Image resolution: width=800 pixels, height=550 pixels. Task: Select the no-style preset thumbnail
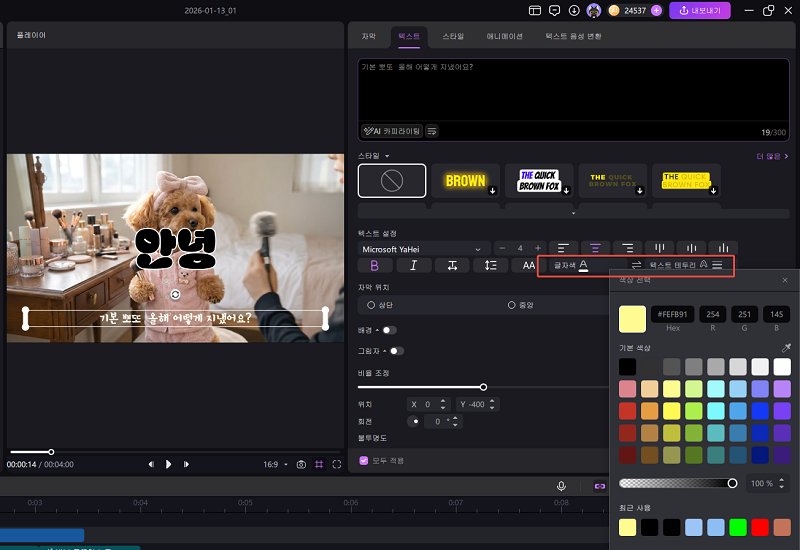tap(392, 181)
